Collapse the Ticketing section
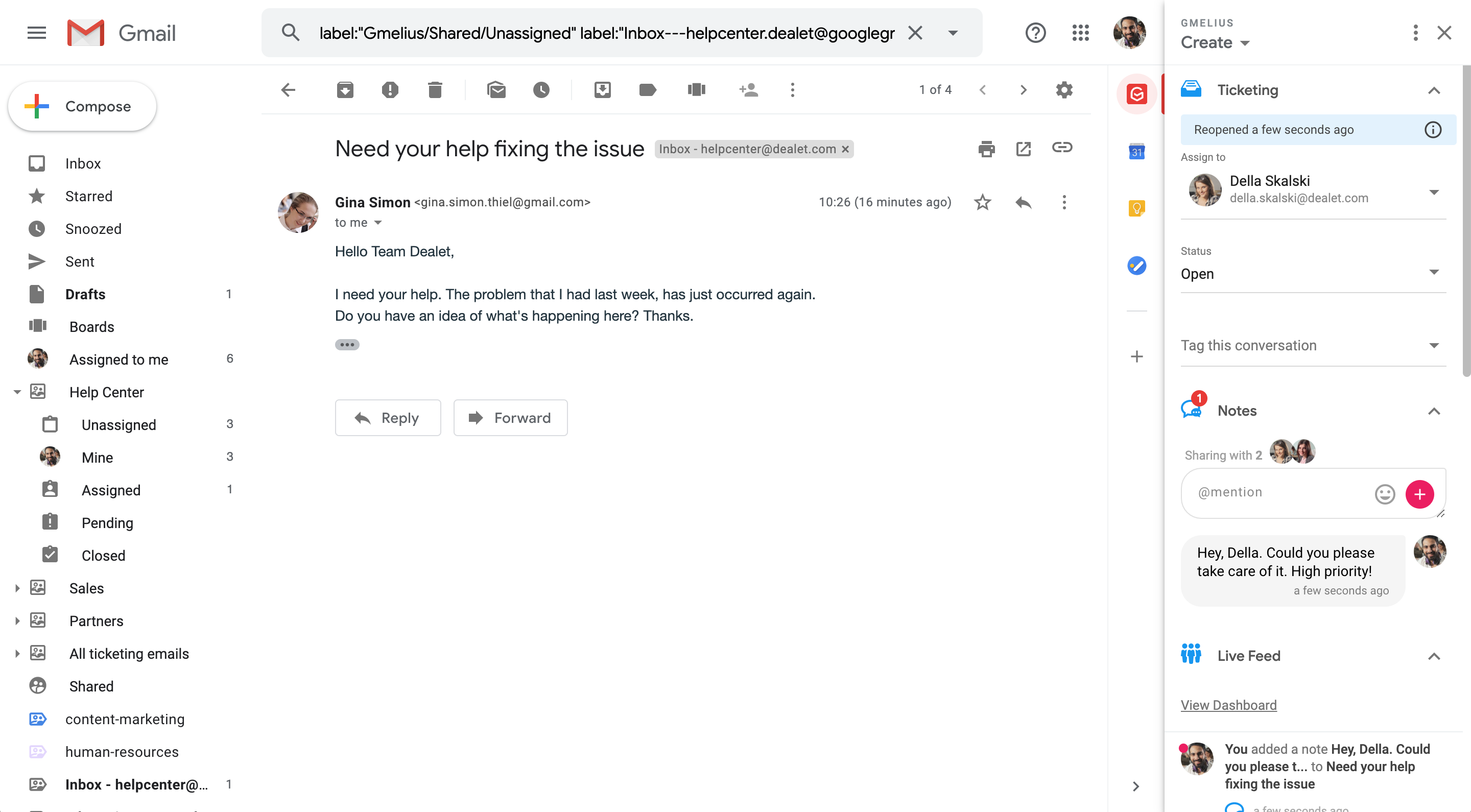This screenshot has height=812, width=1471. (x=1433, y=90)
